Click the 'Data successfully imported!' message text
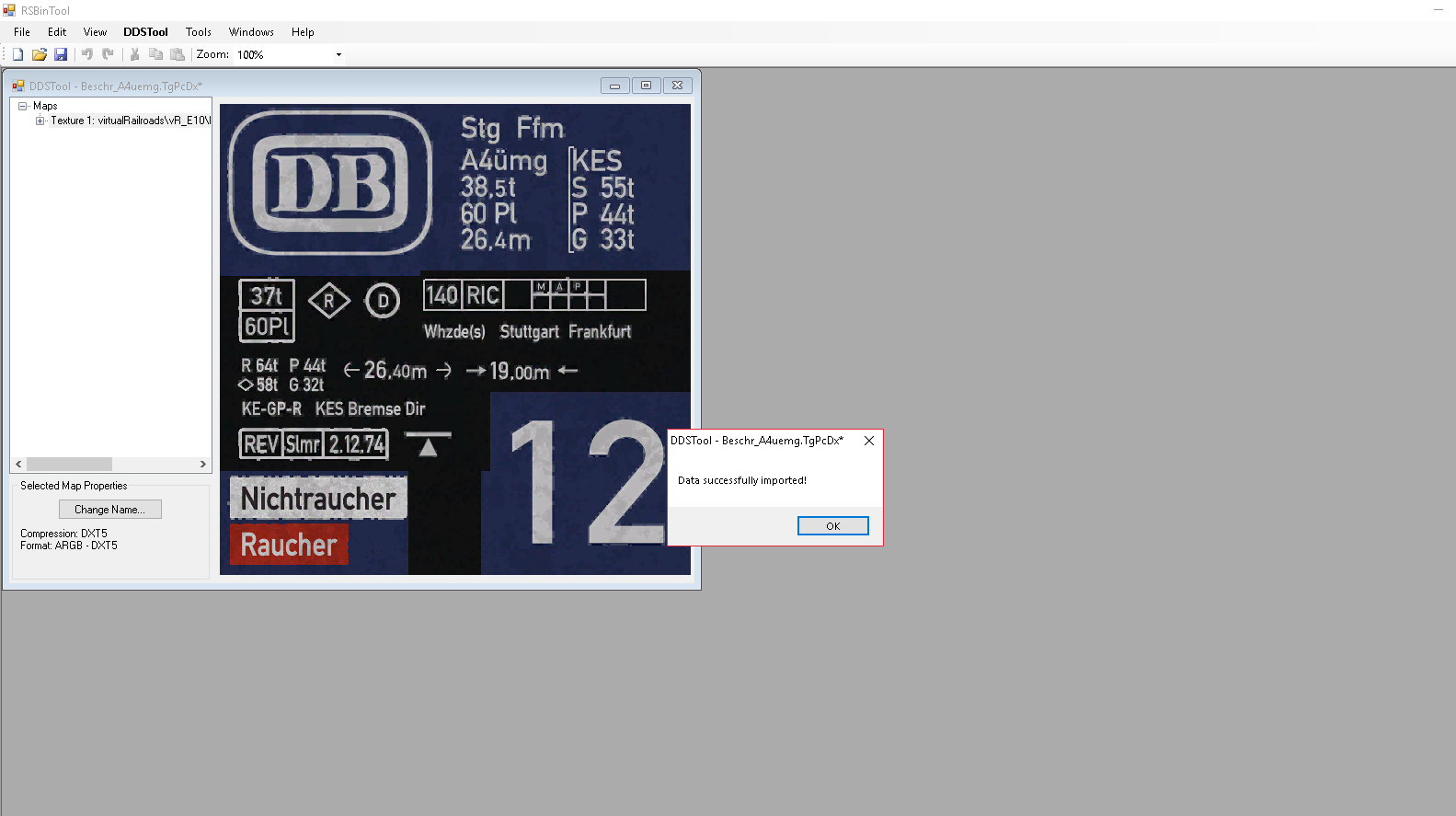Screen dimensions: 1456x816 [742, 480]
